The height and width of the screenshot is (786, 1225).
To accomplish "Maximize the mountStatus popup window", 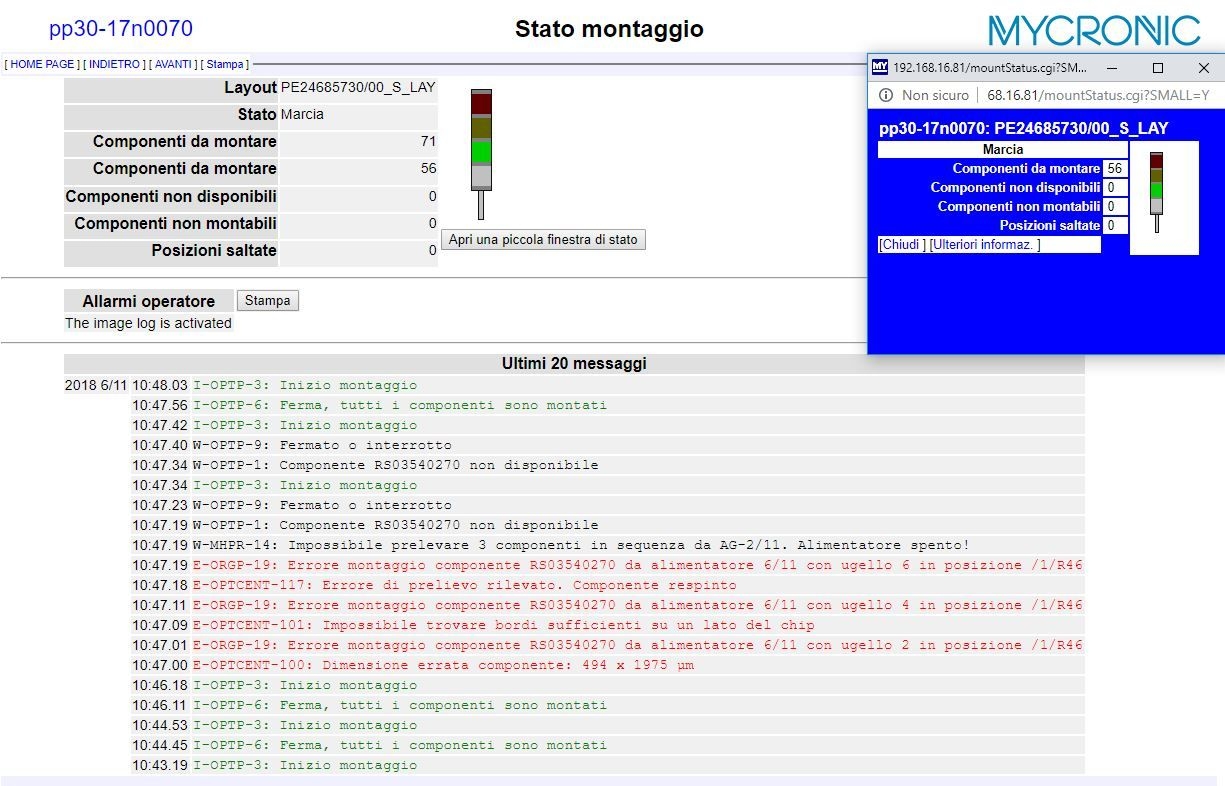I will click(1158, 68).
